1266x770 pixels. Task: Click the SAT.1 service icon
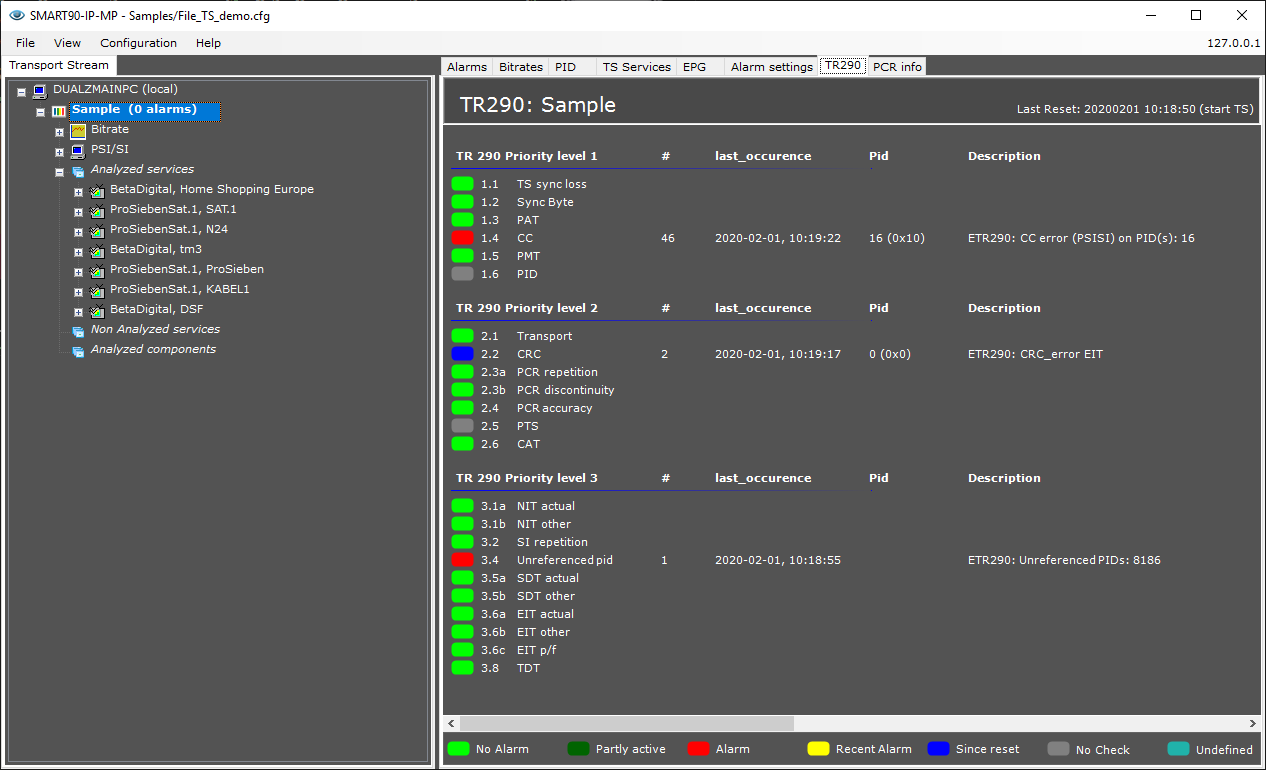click(x=97, y=210)
